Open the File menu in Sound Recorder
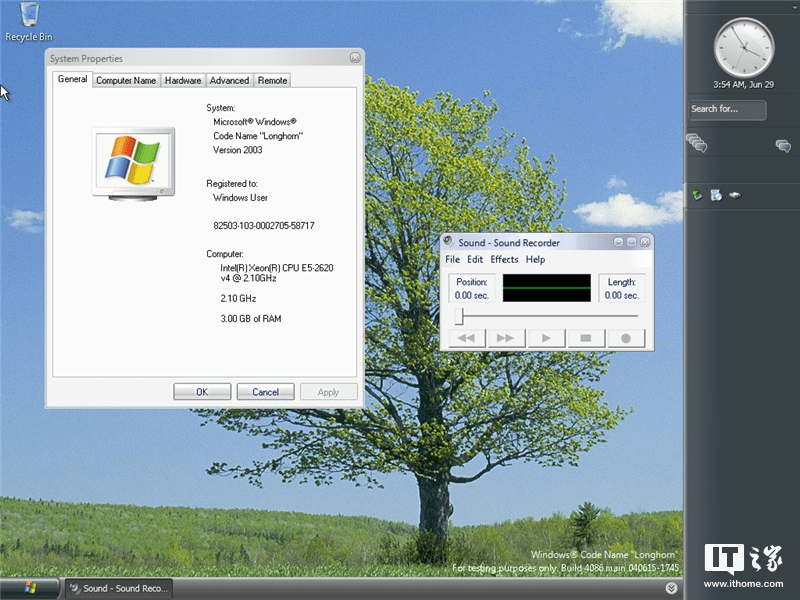Image resolution: width=800 pixels, height=600 pixels. pyautogui.click(x=453, y=259)
